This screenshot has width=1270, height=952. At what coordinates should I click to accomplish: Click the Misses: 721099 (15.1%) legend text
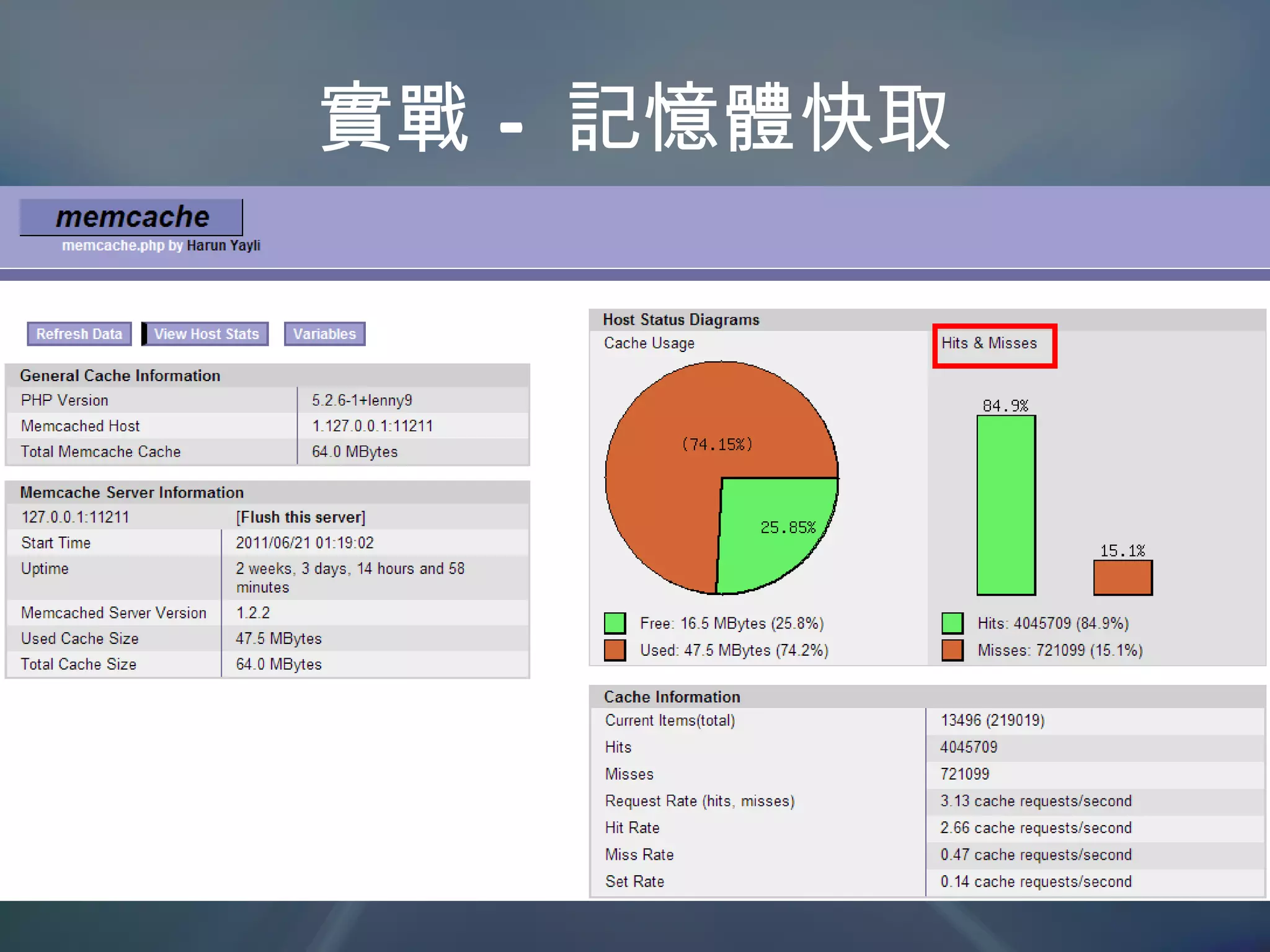click(1060, 650)
